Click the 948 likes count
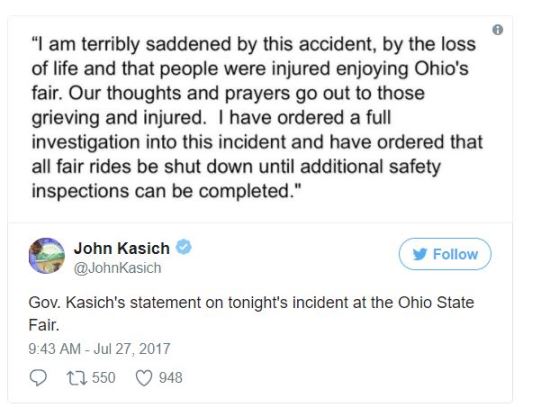The height and width of the screenshot is (407, 550). tap(170, 378)
